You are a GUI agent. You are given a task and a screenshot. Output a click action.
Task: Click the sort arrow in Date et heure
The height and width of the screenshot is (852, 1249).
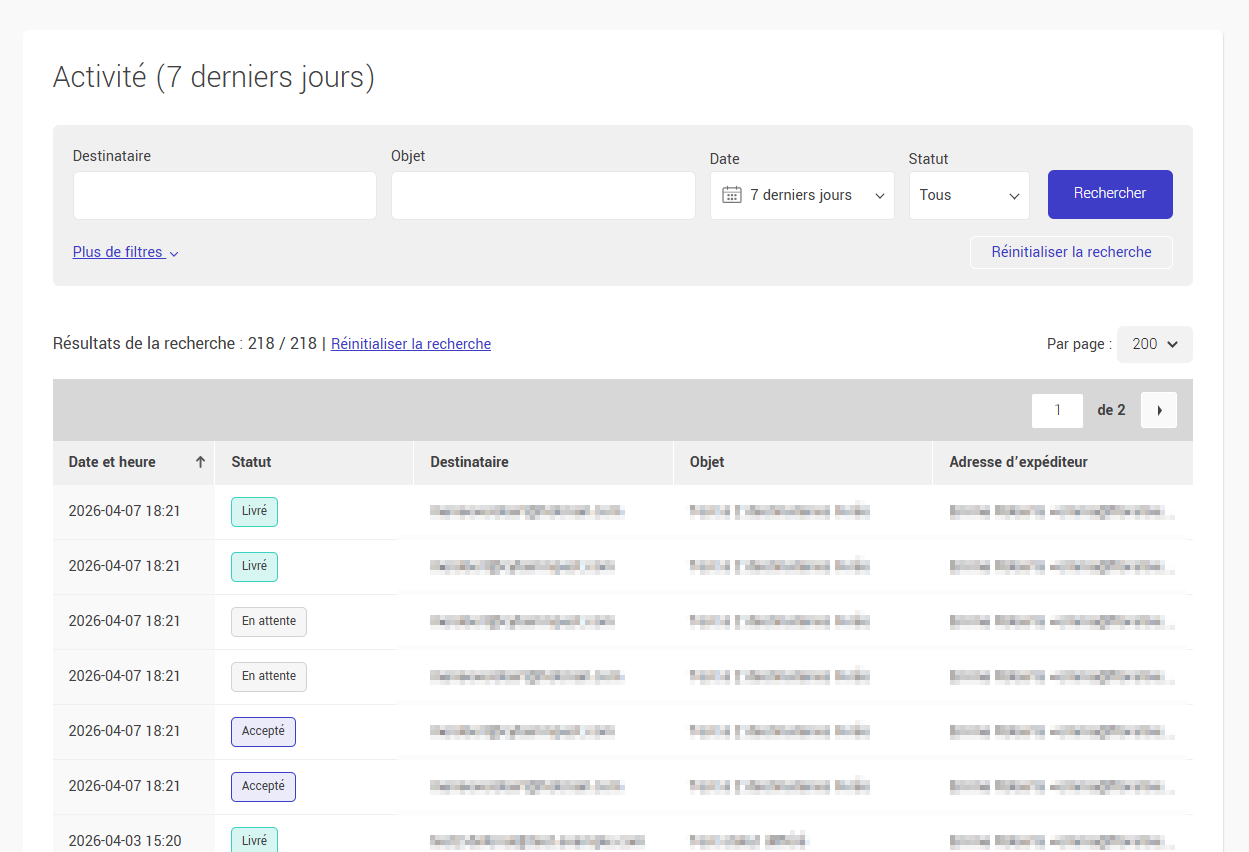[x=200, y=462]
